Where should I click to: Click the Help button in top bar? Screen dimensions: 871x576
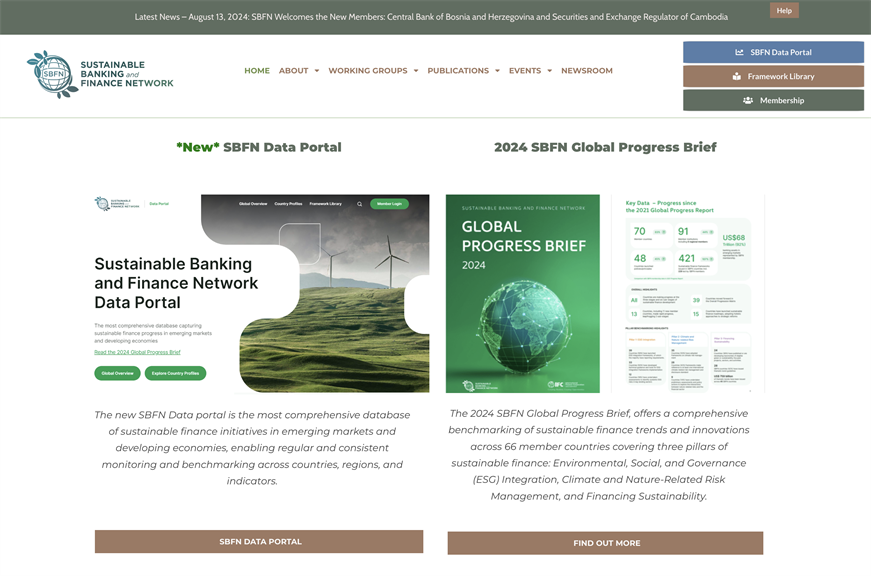784,11
